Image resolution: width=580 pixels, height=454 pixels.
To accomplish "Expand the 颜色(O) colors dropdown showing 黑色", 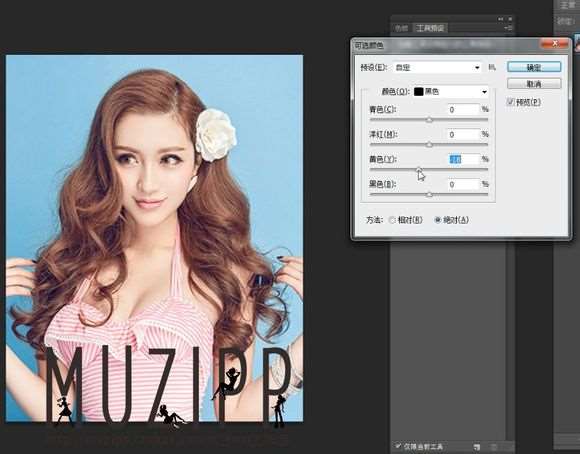I will (451, 92).
